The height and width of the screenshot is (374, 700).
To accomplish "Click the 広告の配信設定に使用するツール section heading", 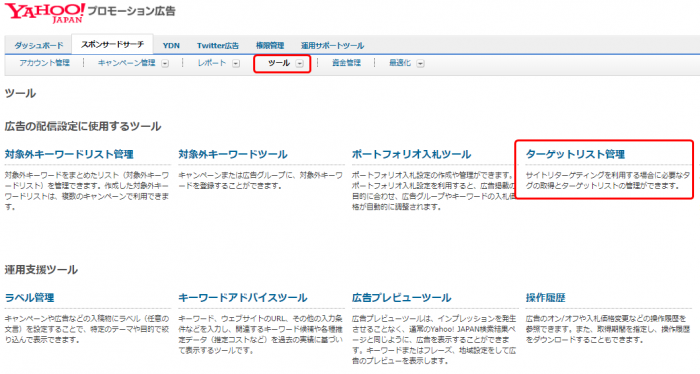I will pyautogui.click(x=83, y=126).
